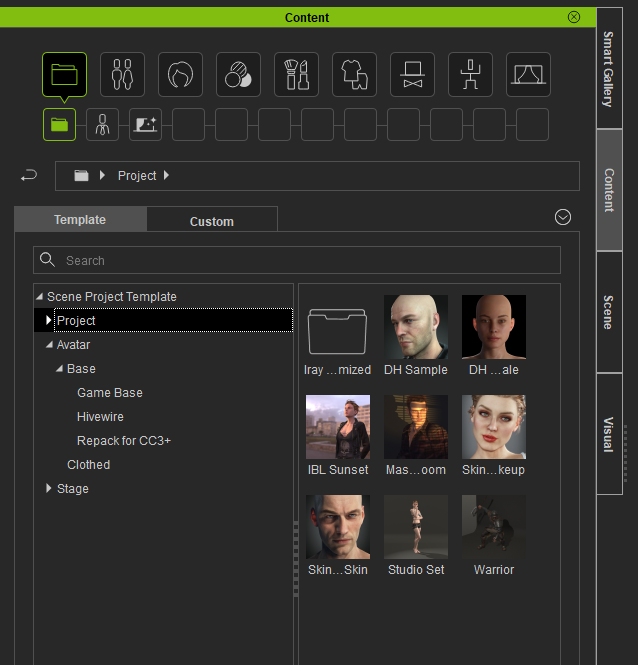638x665 pixels.
Task: Select the Avatar sub-category icon
Action: coord(103,125)
